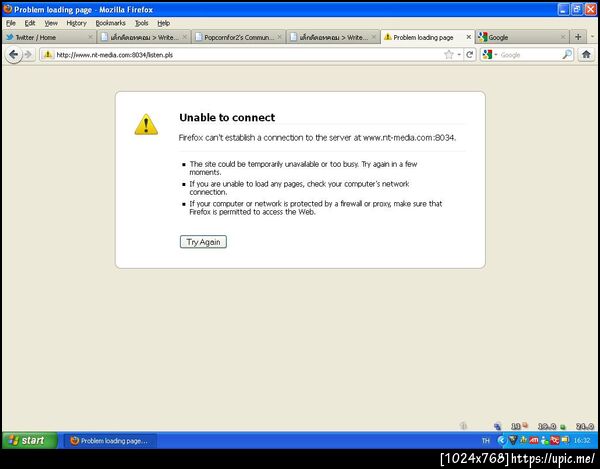Switch to the Twitter / Home tab
This screenshot has width=600, height=469.
click(49, 37)
